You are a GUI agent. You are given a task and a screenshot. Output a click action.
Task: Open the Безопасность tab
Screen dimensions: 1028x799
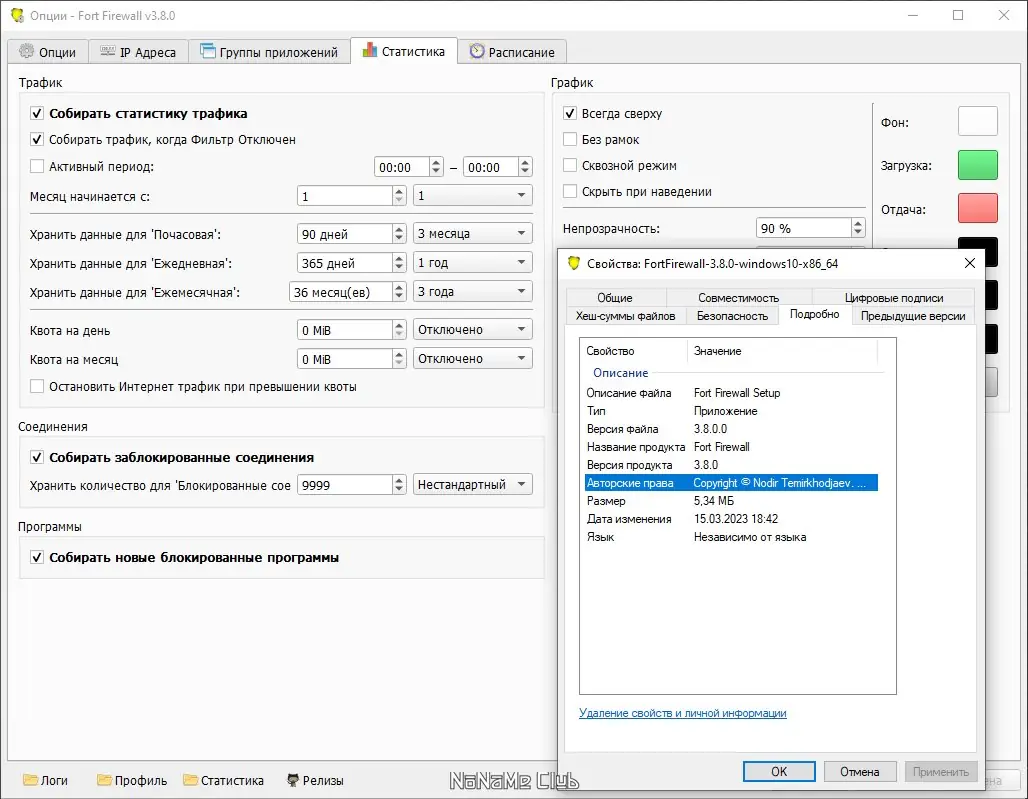pyautogui.click(x=732, y=316)
